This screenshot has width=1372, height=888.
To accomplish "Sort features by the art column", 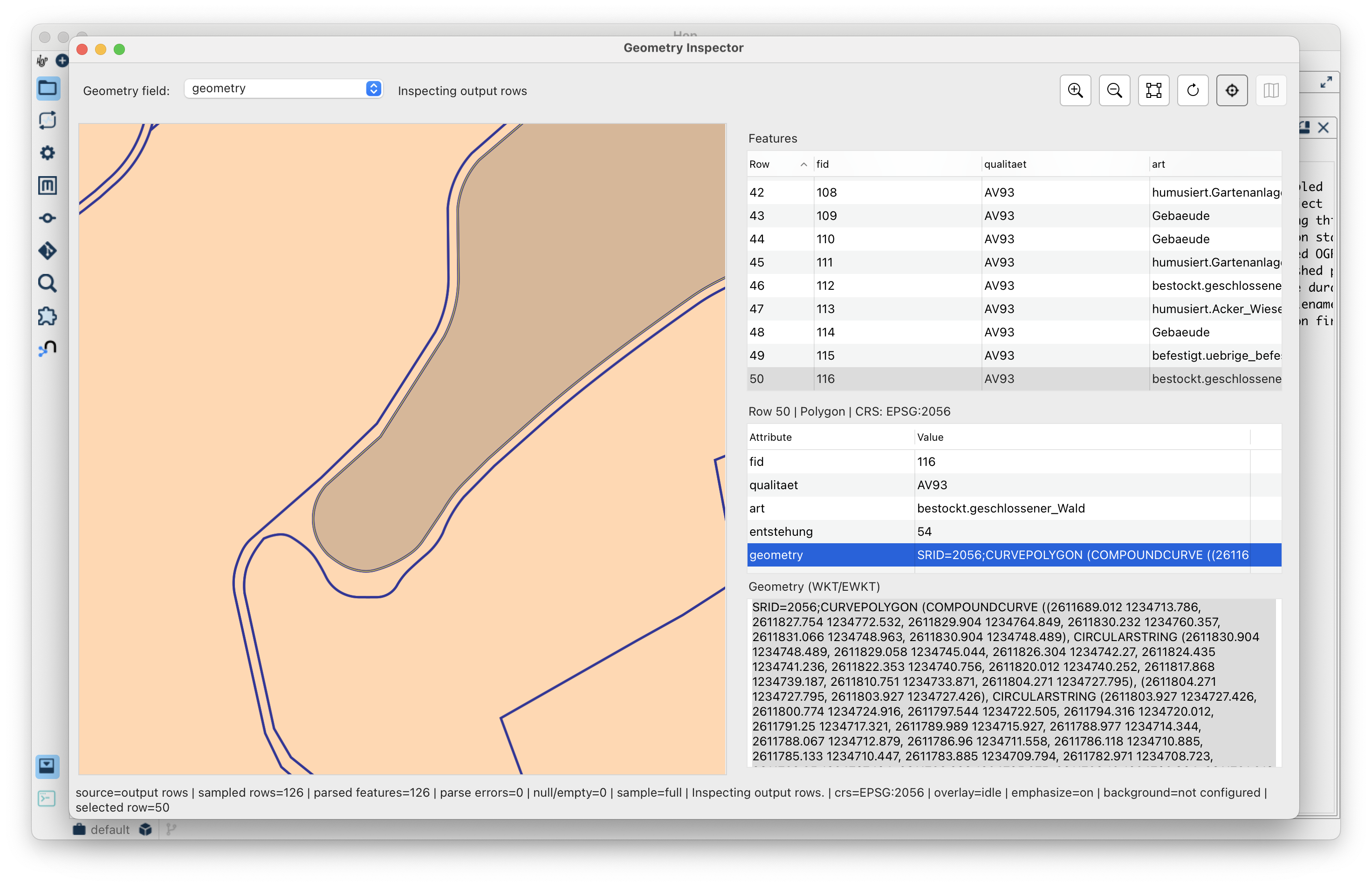I will 1215,164.
